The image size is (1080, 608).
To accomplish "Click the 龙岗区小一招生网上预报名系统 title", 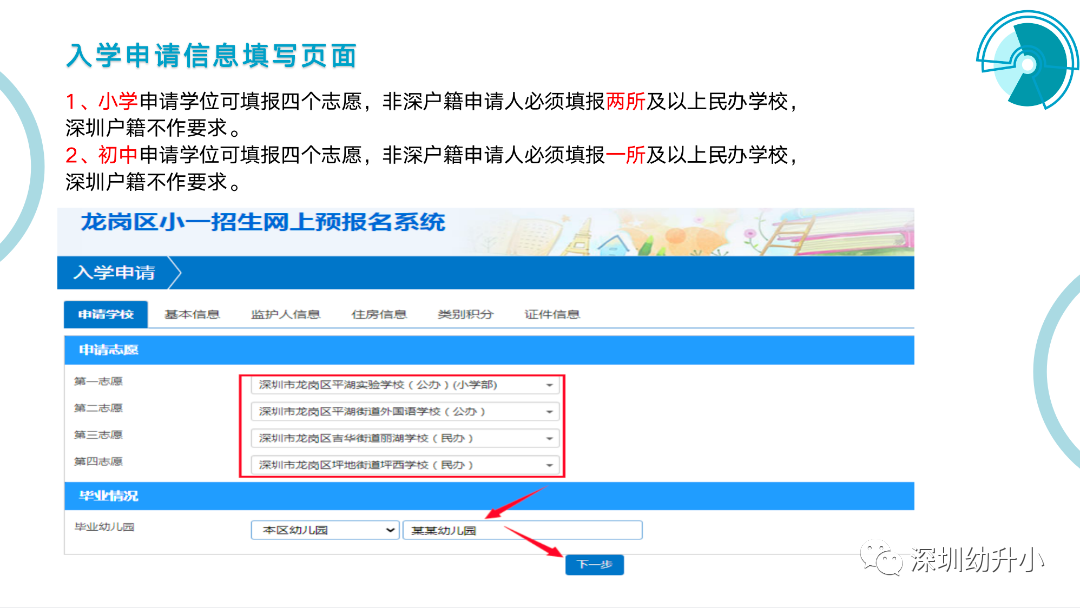I will (x=263, y=222).
